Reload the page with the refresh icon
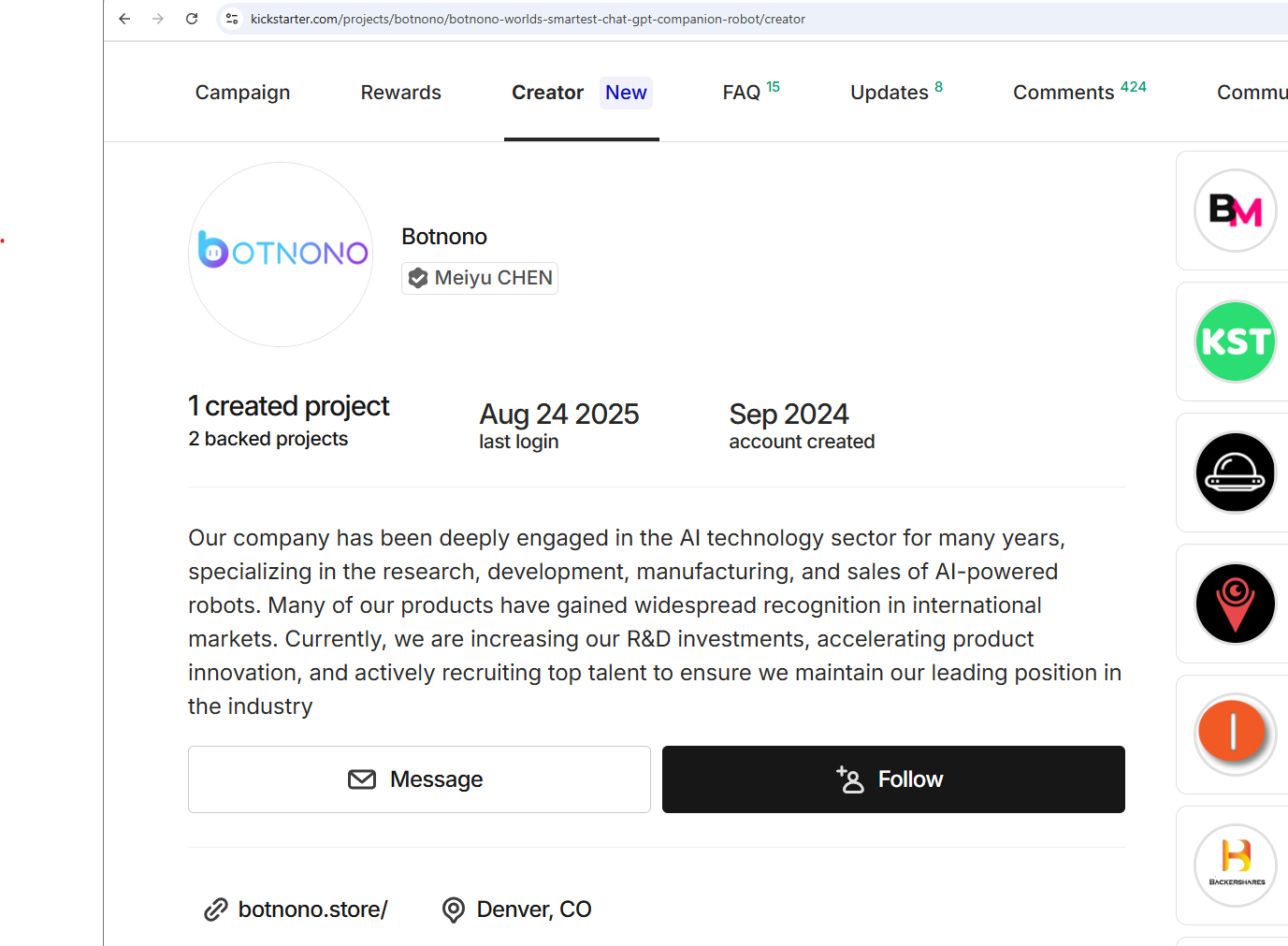Image resolution: width=1288 pixels, height=946 pixels. point(192,19)
